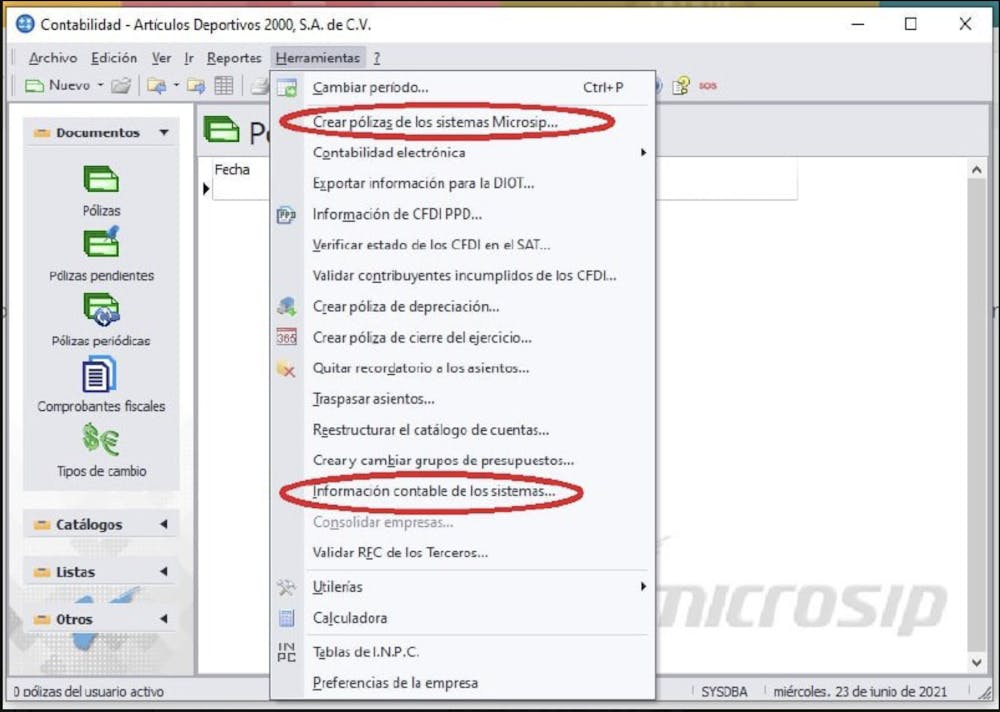
Task: Click the help question mark toolbar icon
Action: tap(681, 85)
